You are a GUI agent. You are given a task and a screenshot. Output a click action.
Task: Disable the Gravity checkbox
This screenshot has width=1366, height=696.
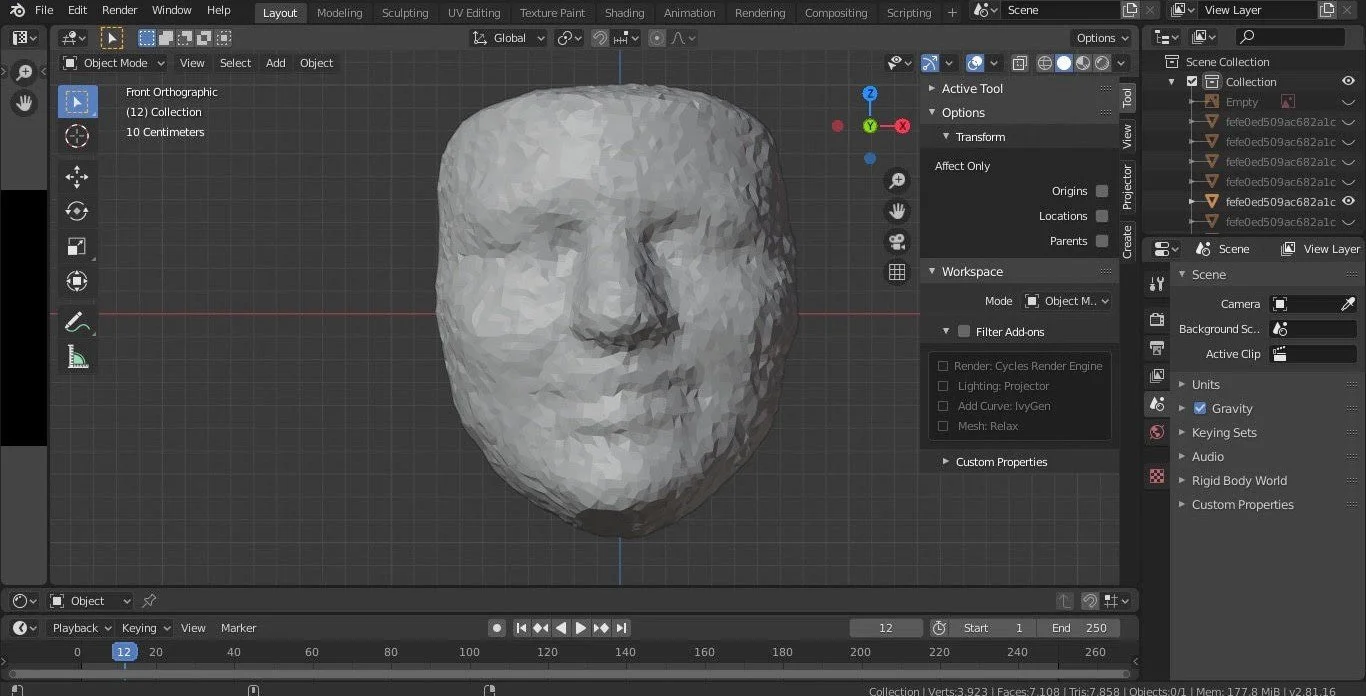pyautogui.click(x=1200, y=408)
